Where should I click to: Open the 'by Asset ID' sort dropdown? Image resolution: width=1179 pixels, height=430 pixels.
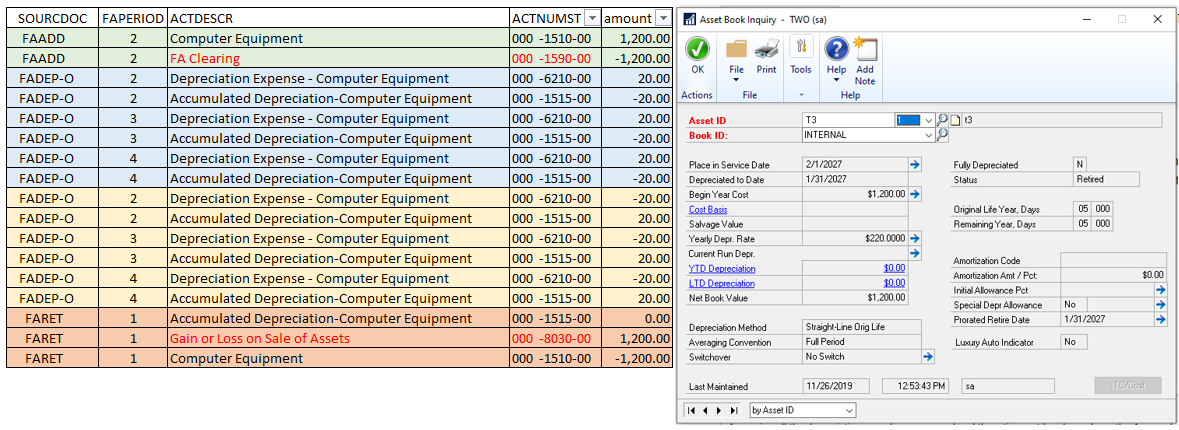click(x=850, y=410)
